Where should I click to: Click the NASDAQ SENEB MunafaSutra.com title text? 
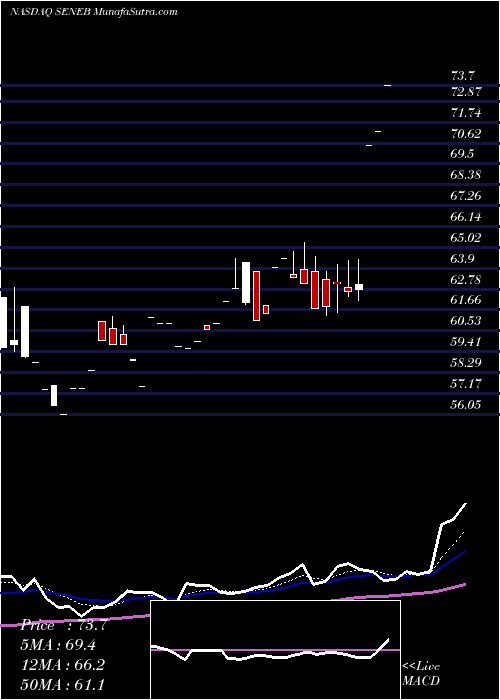coord(94,12)
